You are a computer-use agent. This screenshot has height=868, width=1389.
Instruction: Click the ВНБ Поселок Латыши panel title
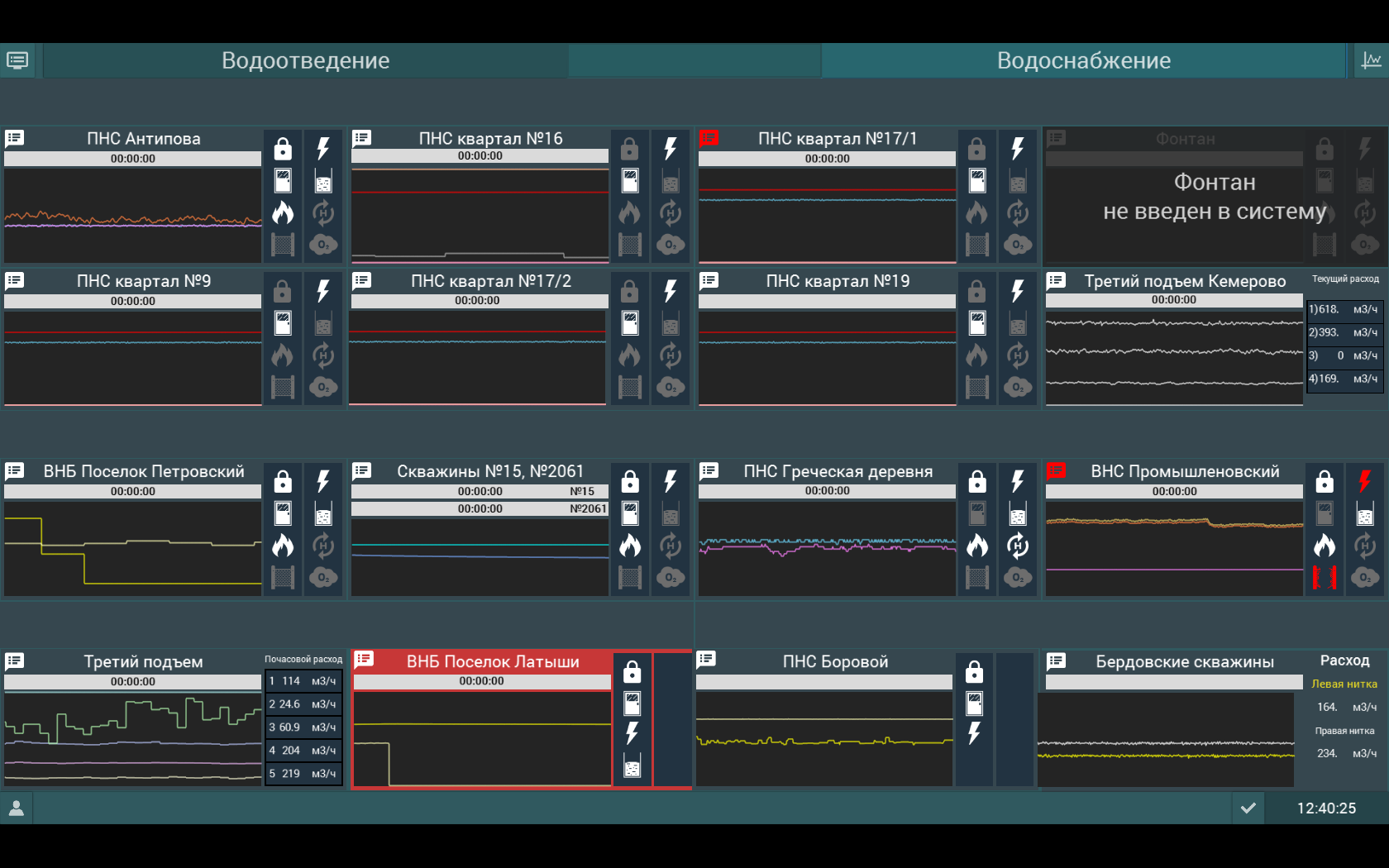[493, 661]
